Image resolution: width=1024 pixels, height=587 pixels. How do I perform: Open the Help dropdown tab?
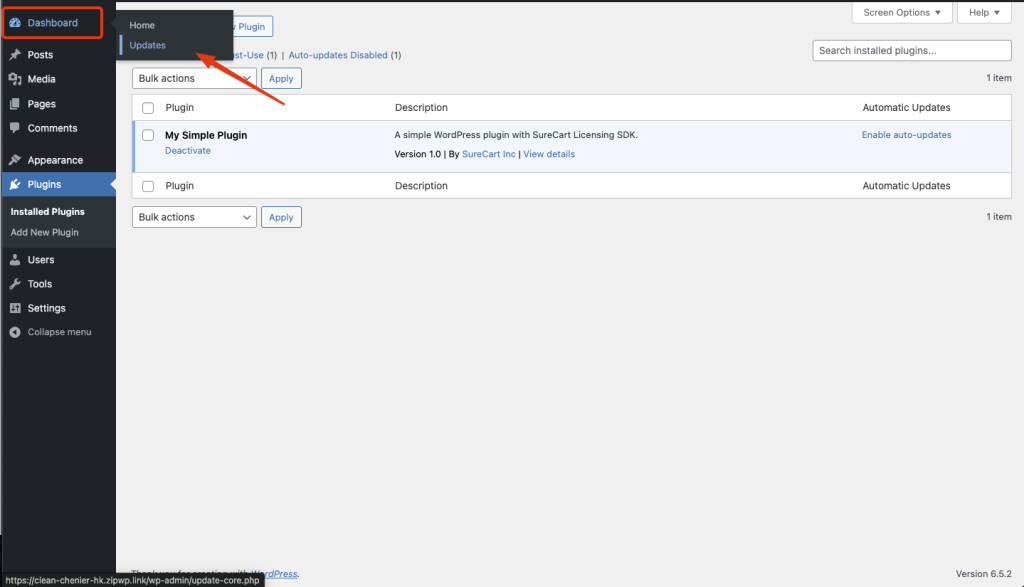pyautogui.click(x=984, y=13)
